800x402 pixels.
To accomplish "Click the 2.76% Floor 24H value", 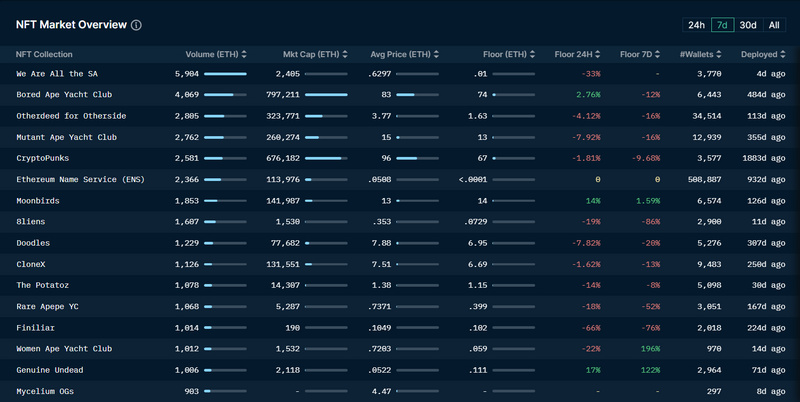I will (x=588, y=95).
